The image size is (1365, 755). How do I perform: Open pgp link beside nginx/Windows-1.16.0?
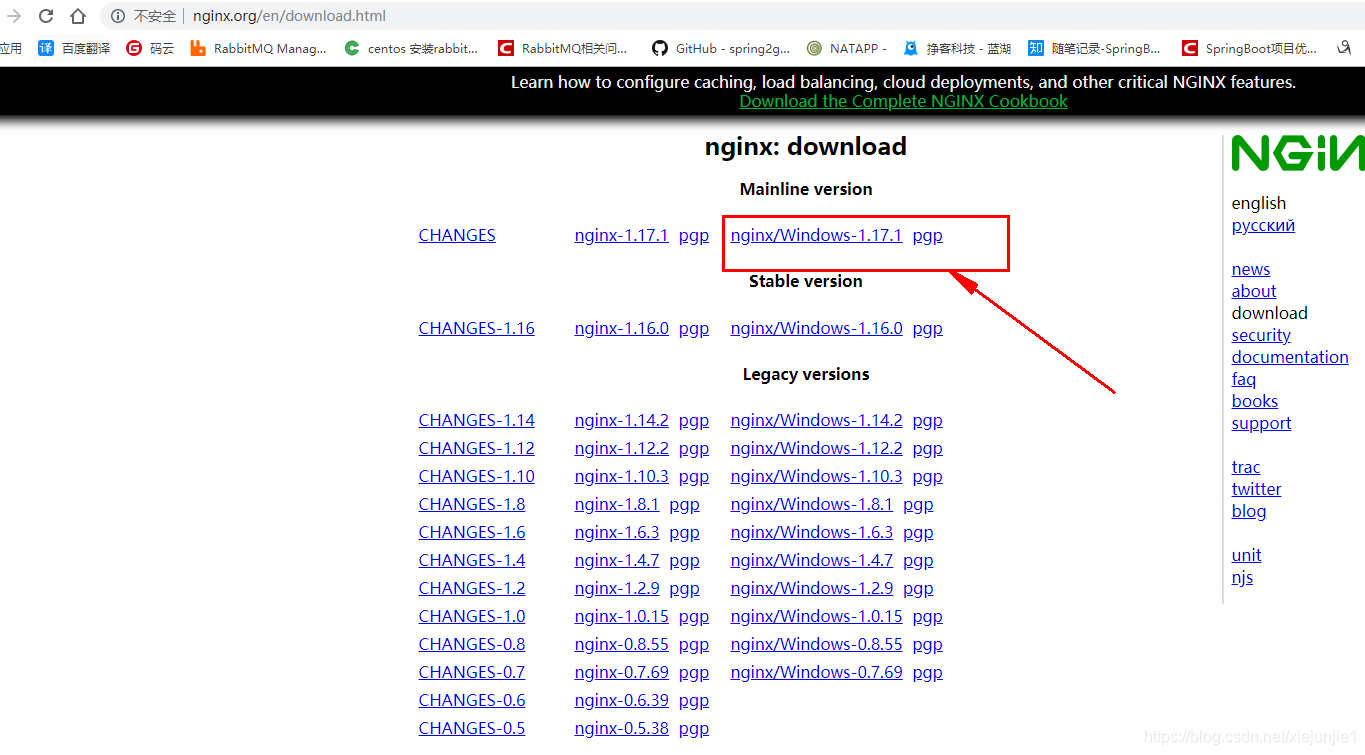click(x=927, y=329)
